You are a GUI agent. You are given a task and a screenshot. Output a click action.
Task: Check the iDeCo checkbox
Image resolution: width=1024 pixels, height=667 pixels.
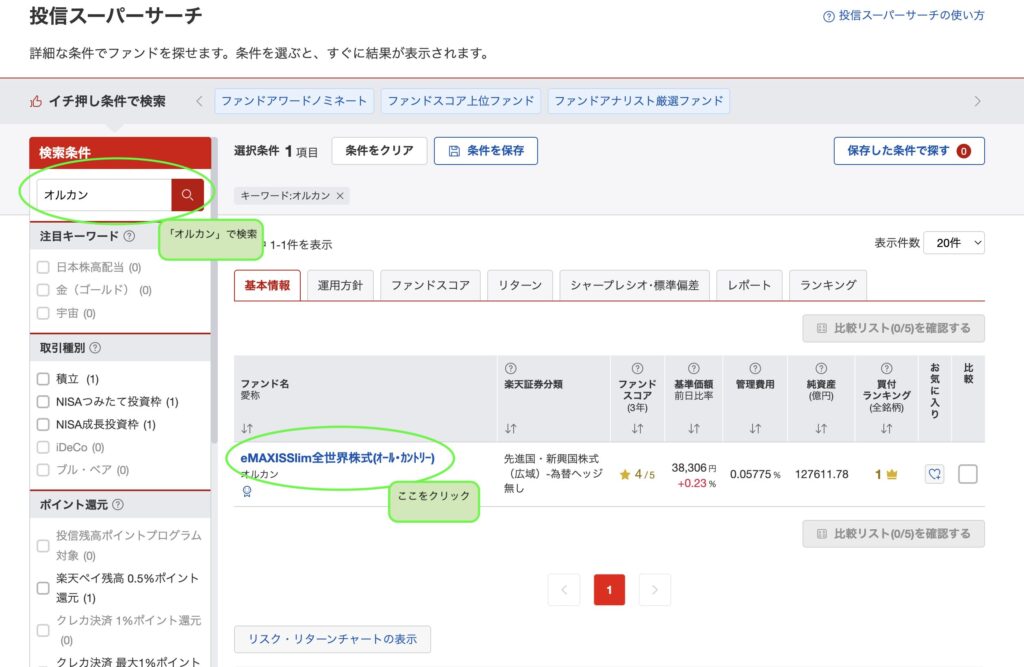[43, 447]
